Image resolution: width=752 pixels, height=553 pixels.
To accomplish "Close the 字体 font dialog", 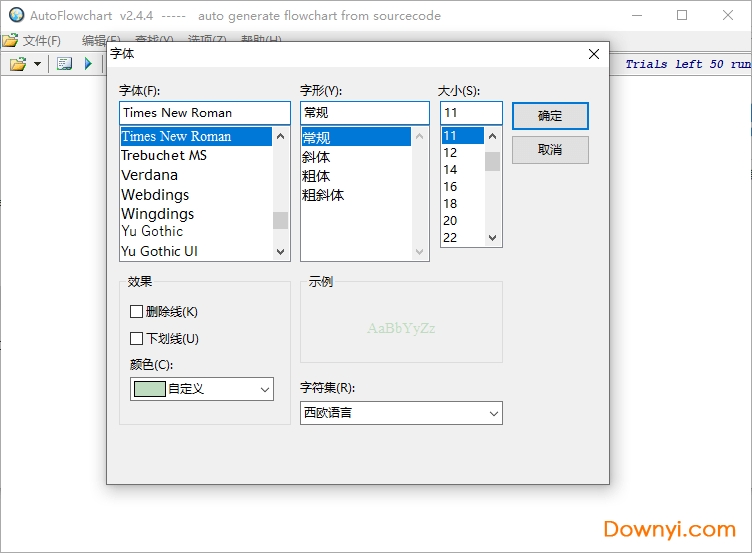I will [x=594, y=54].
